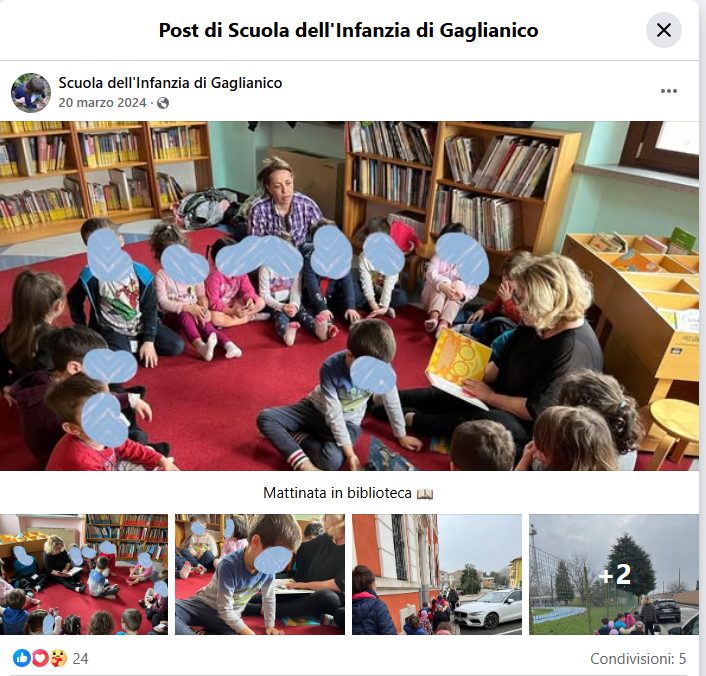Click the red heart reaction icon
Screen dimensions: 706x676
tap(40, 658)
